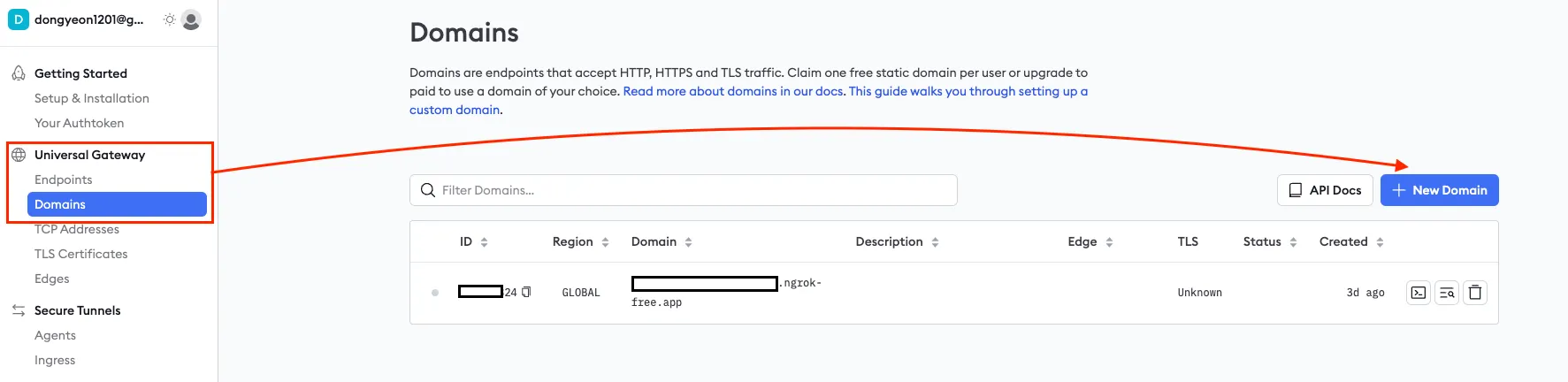Viewport: 1568px width, 382px height.
Task: Follow the 'Read more about domains' docs link
Action: 733,91
